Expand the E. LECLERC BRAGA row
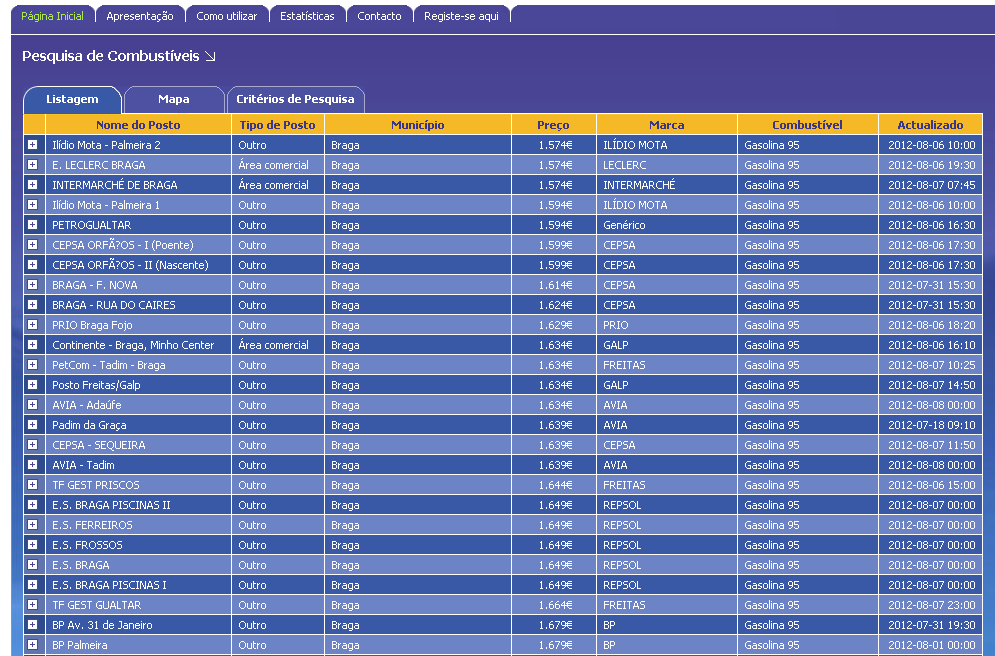 point(32,165)
